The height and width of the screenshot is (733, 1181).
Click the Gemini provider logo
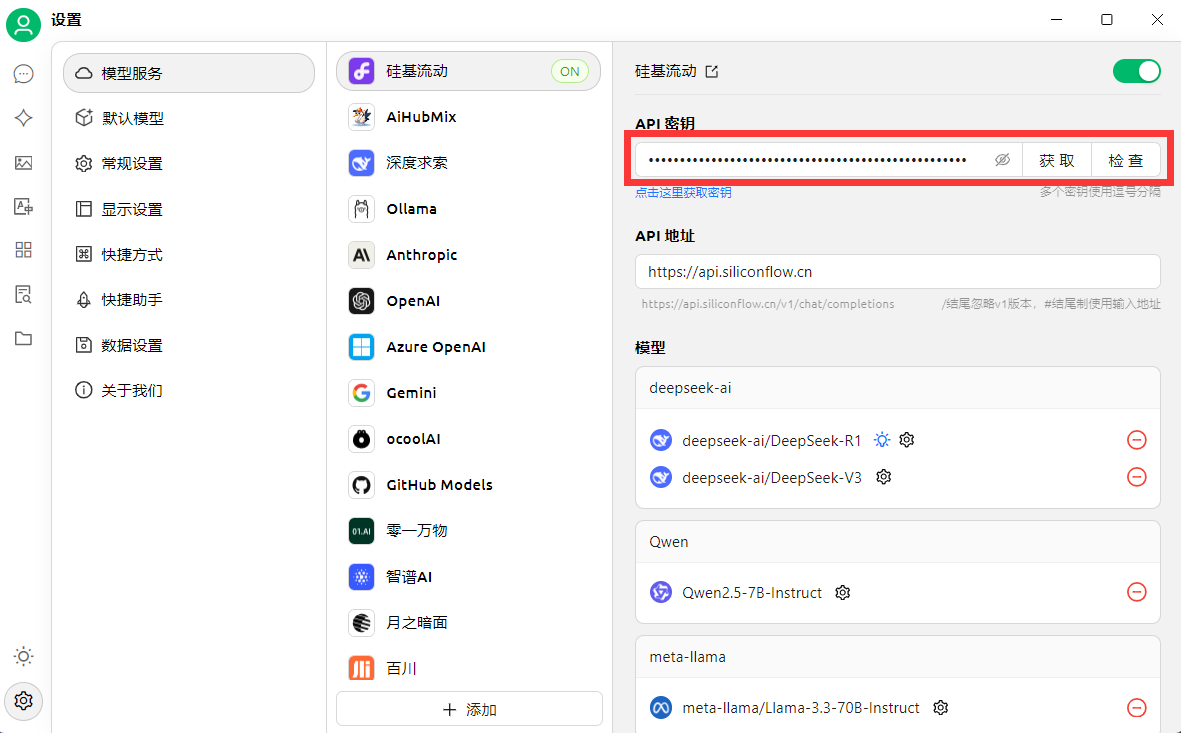[362, 393]
